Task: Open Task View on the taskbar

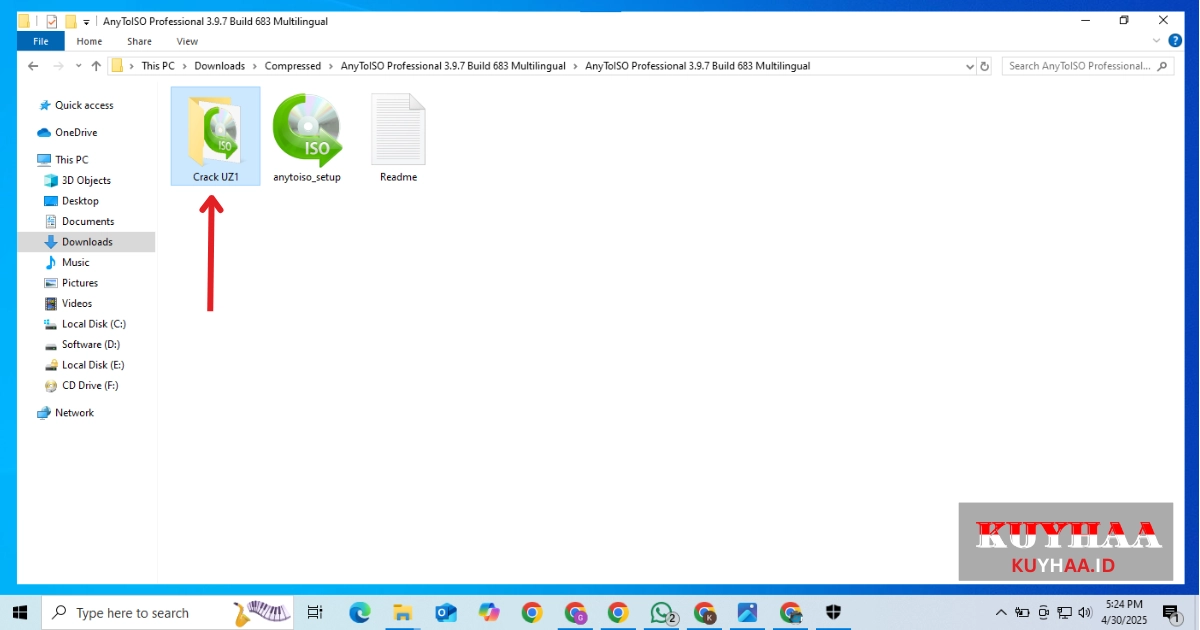Action: pyautogui.click(x=315, y=612)
